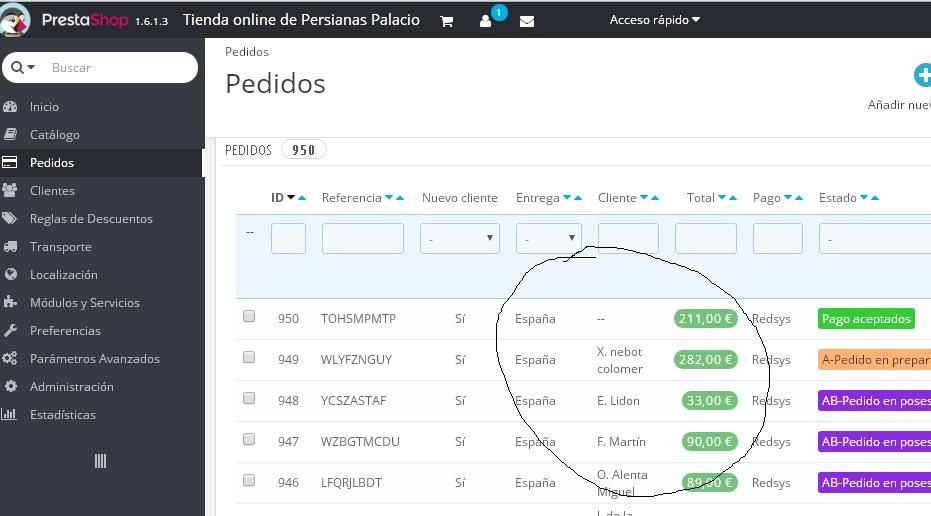
Task: Open the search type dropdown magnifier
Action: 23,67
